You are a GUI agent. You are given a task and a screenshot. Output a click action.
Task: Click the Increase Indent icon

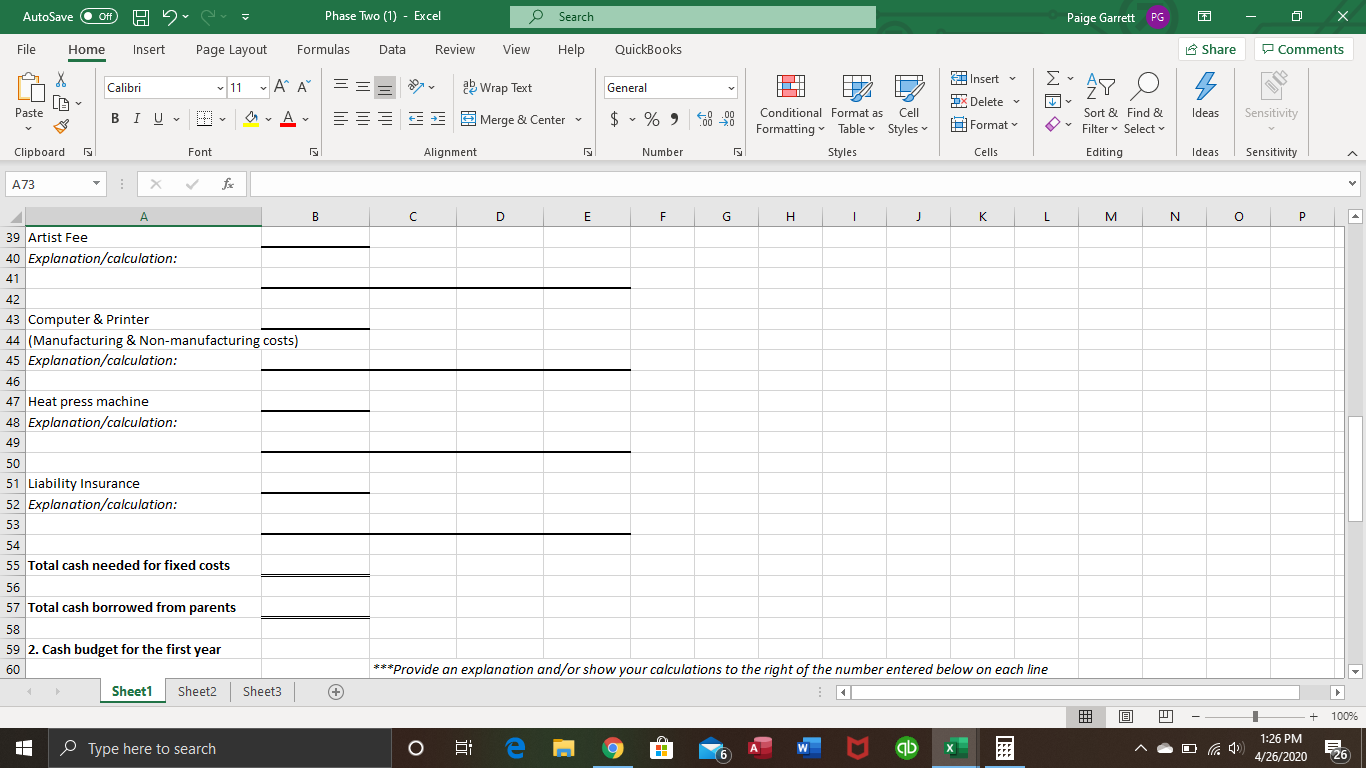pyautogui.click(x=438, y=119)
